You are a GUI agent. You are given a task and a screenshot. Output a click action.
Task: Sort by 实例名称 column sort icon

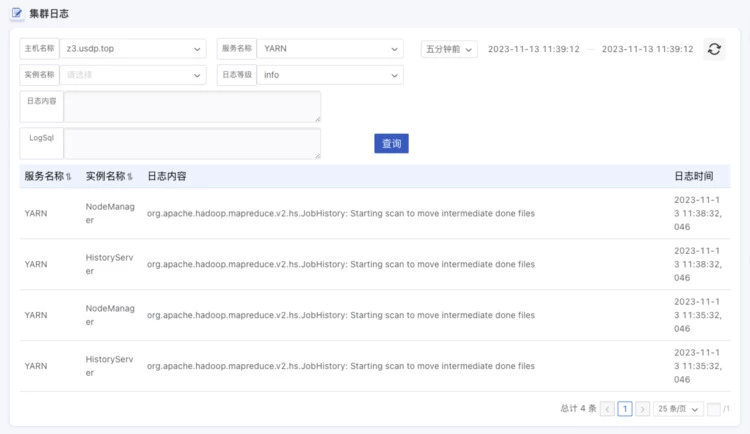click(130, 177)
